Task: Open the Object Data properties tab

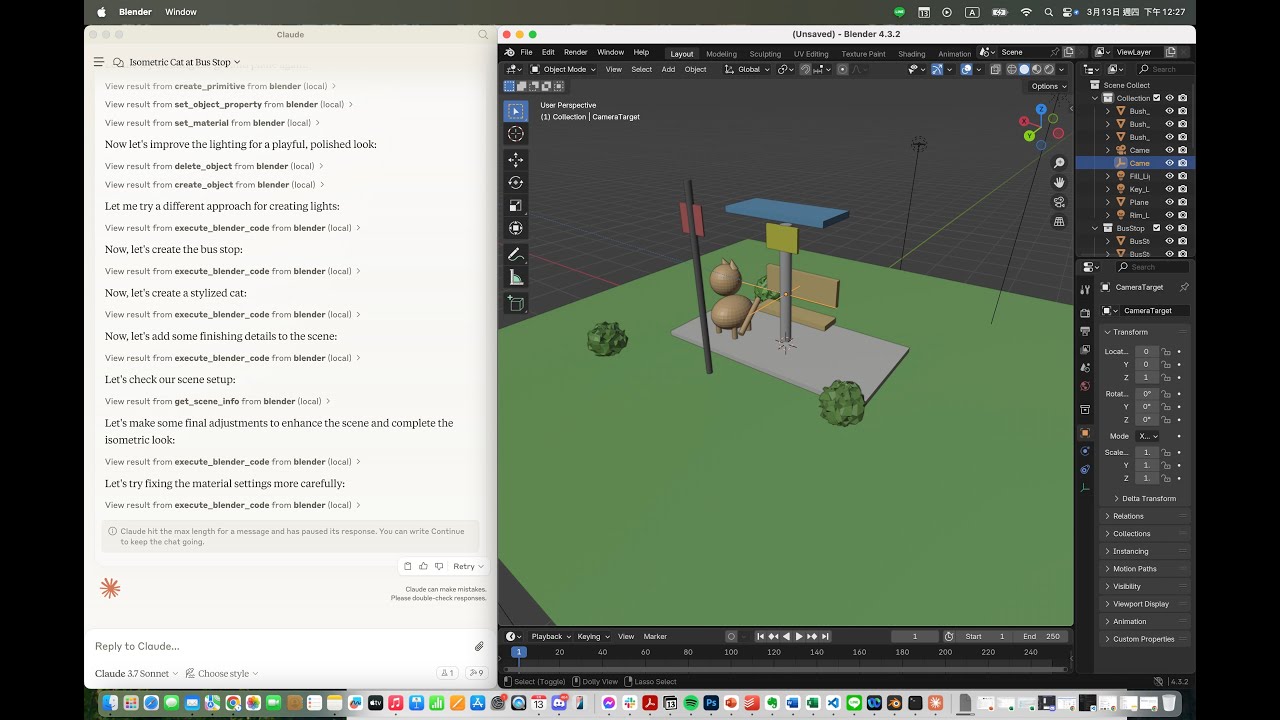Action: 1085,488
